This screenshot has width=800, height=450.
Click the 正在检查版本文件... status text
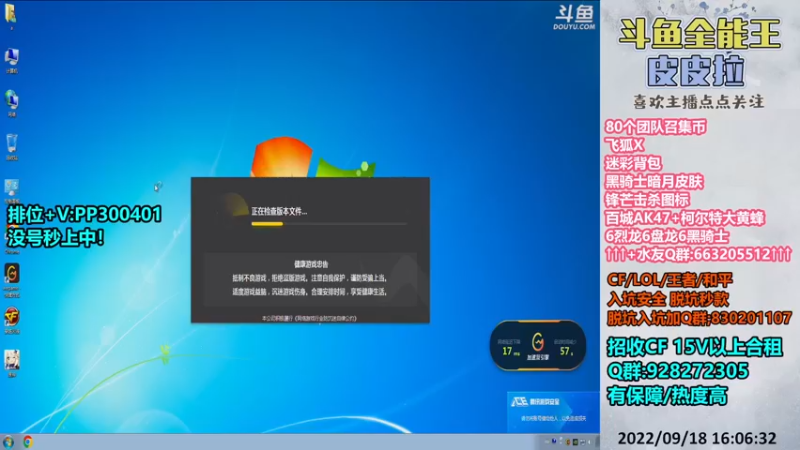pos(279,211)
